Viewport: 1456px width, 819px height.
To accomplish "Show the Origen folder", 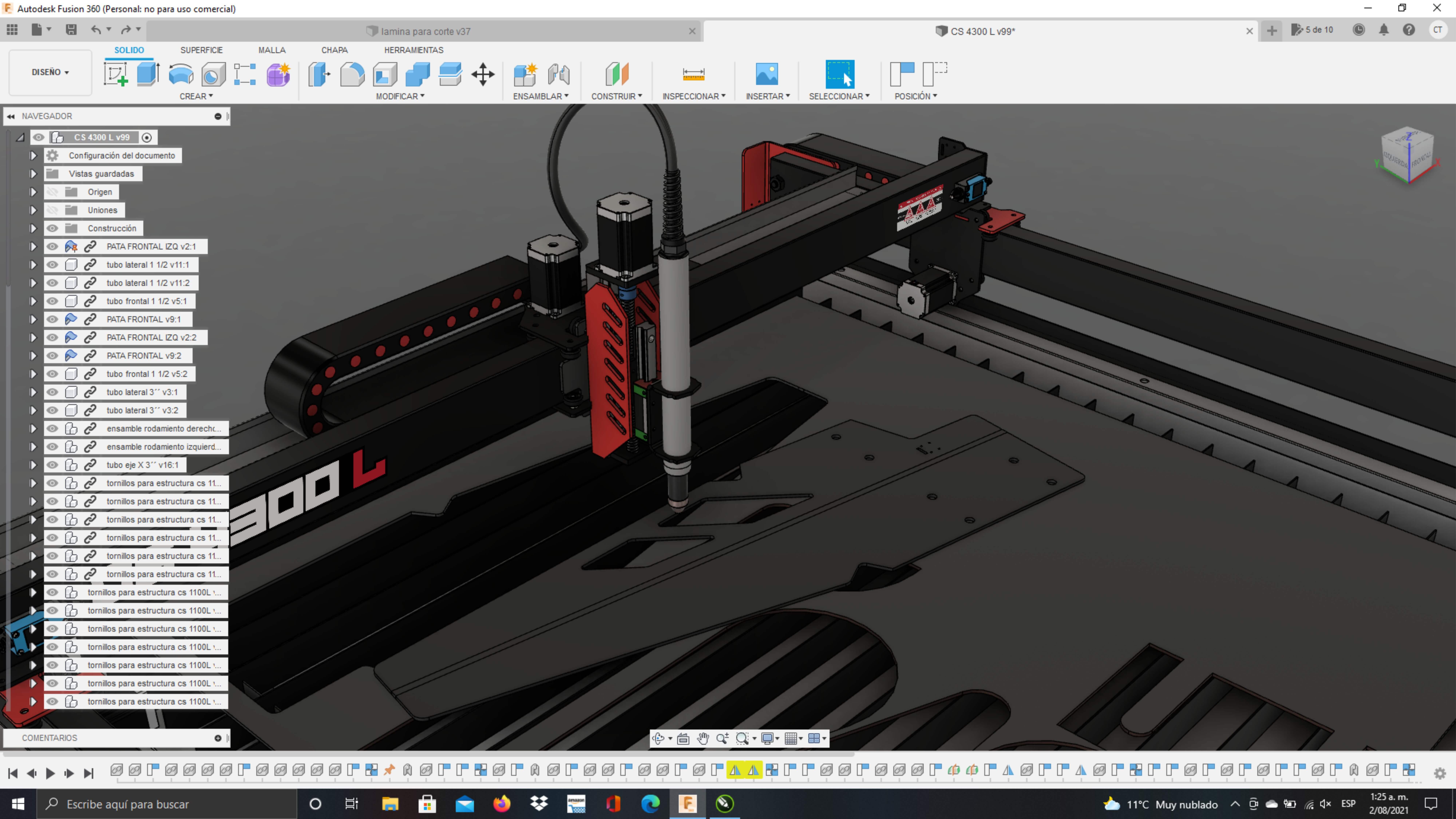I will click(52, 192).
